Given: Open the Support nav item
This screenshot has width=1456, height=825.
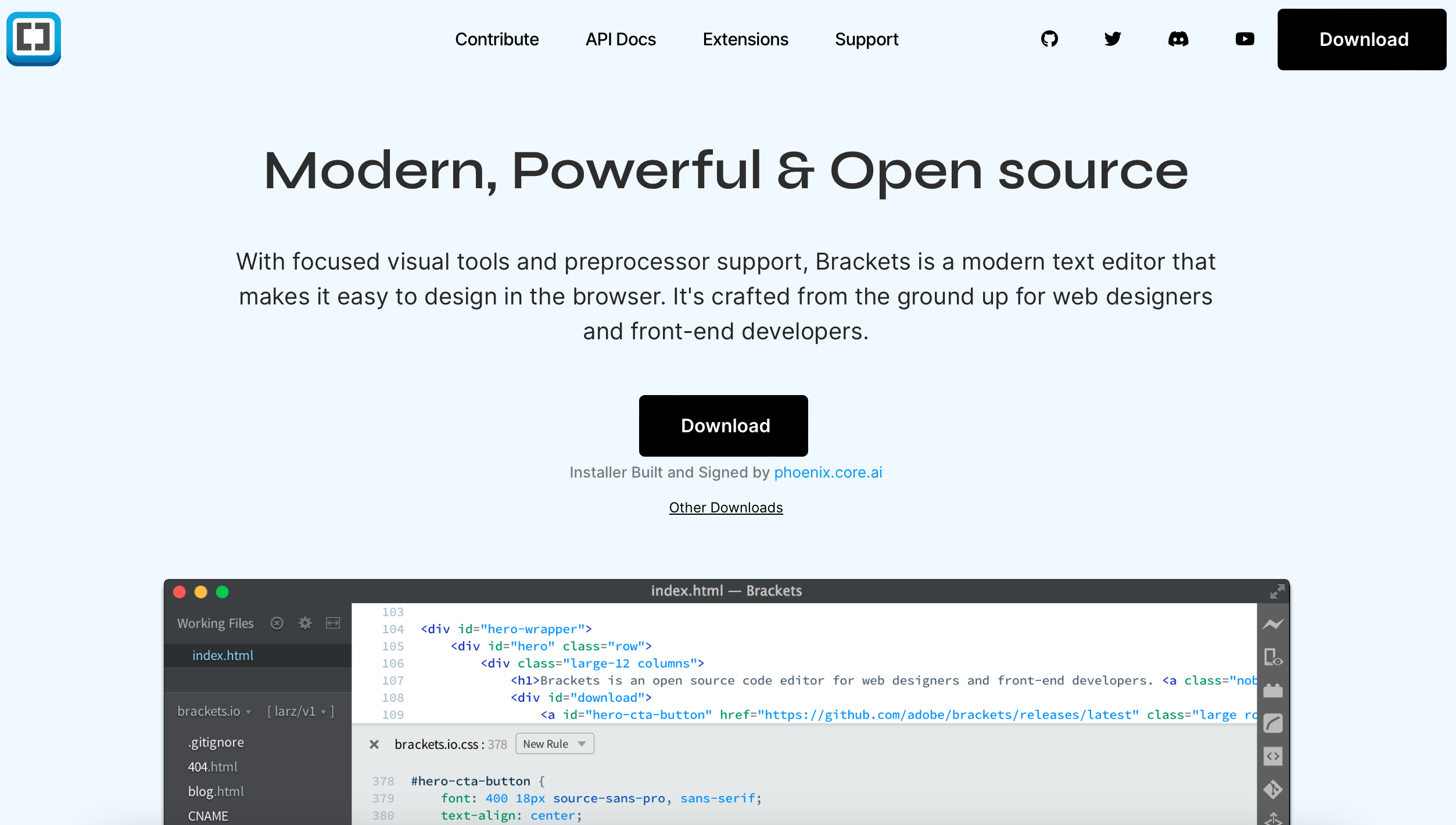Looking at the screenshot, I should [x=866, y=40].
